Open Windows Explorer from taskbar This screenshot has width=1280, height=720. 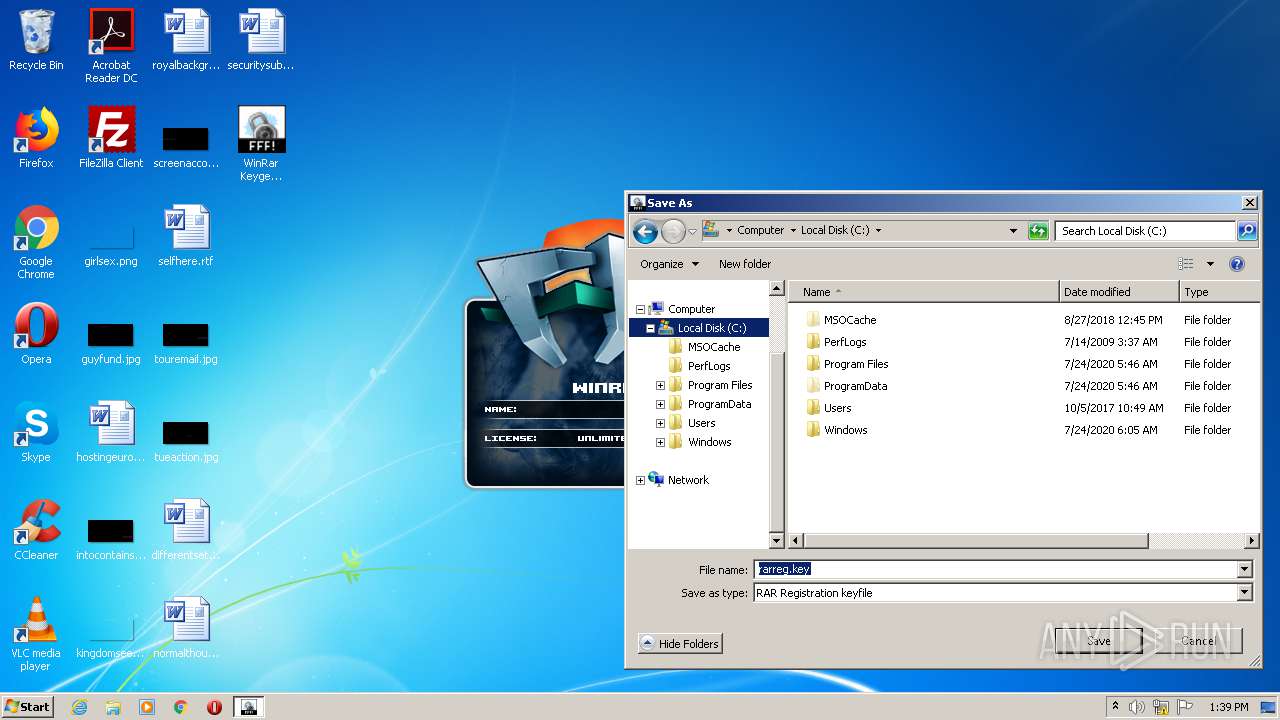113,707
